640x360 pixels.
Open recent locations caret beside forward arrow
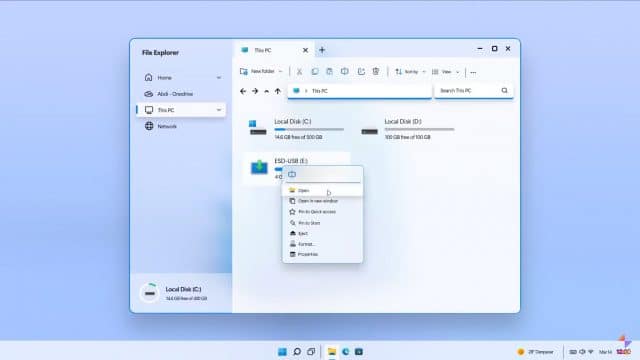tap(267, 91)
